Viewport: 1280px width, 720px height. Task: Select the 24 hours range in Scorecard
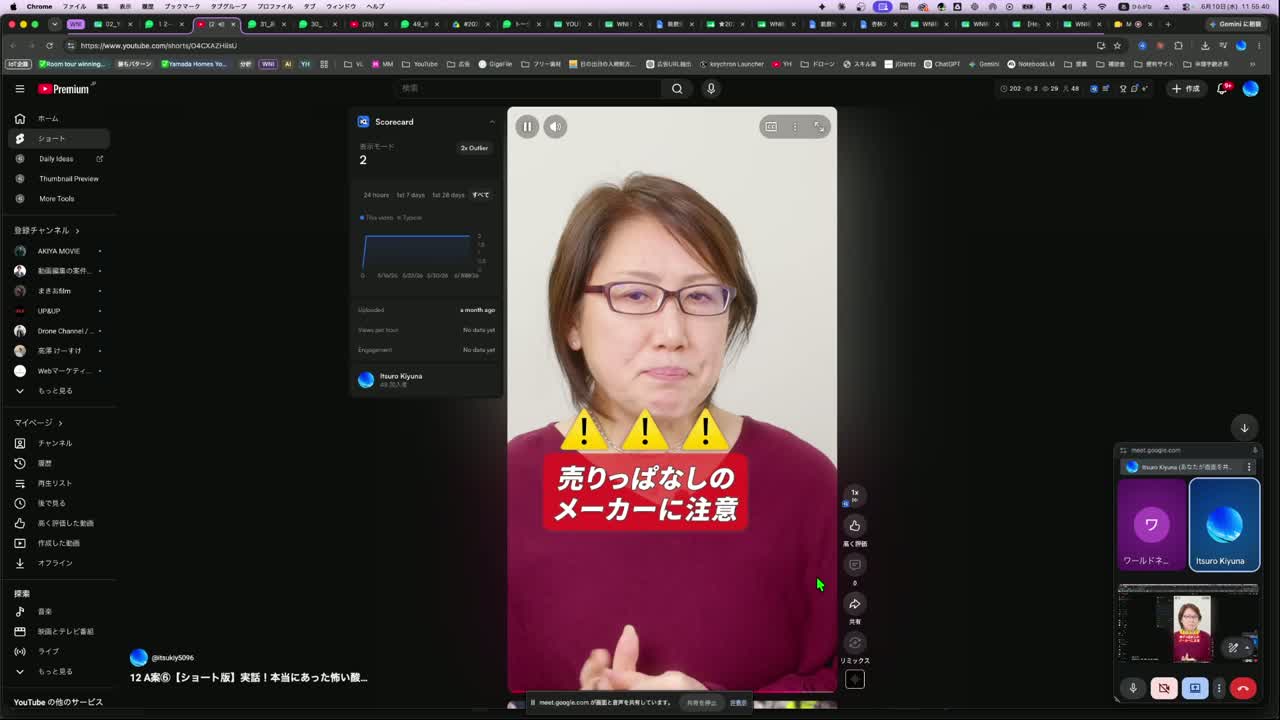(x=376, y=195)
